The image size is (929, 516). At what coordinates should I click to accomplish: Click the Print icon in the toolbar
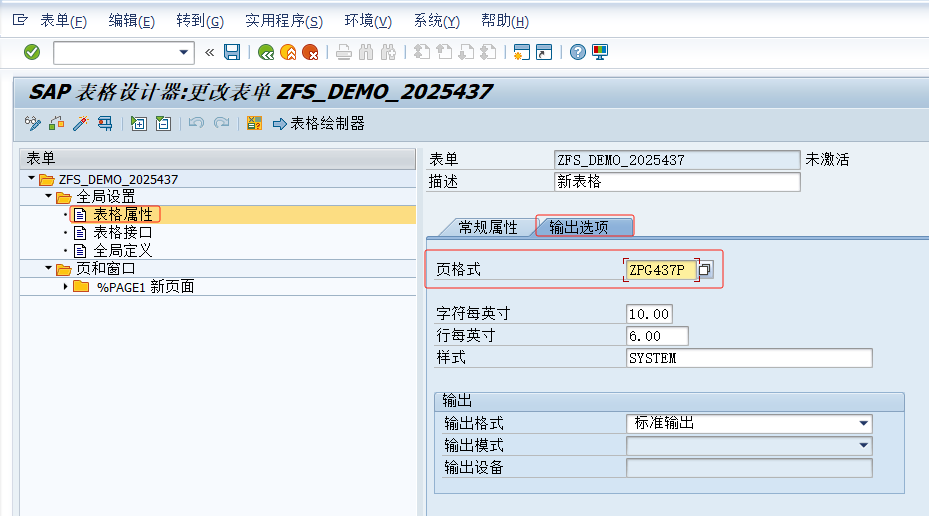[x=344, y=52]
